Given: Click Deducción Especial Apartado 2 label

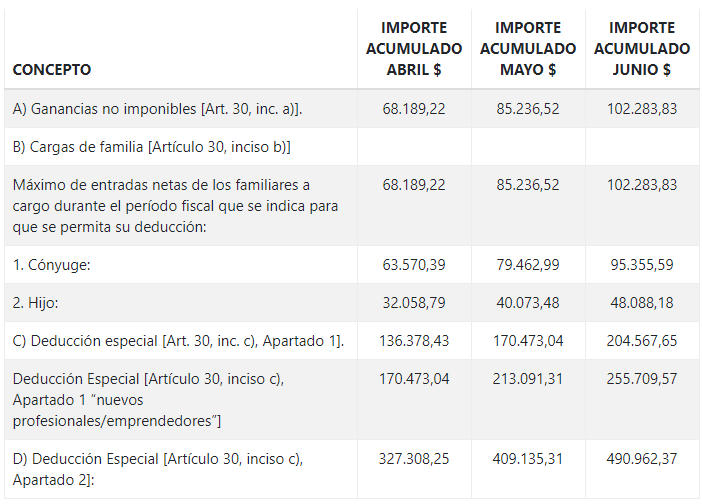Looking at the screenshot, I should (158, 469).
